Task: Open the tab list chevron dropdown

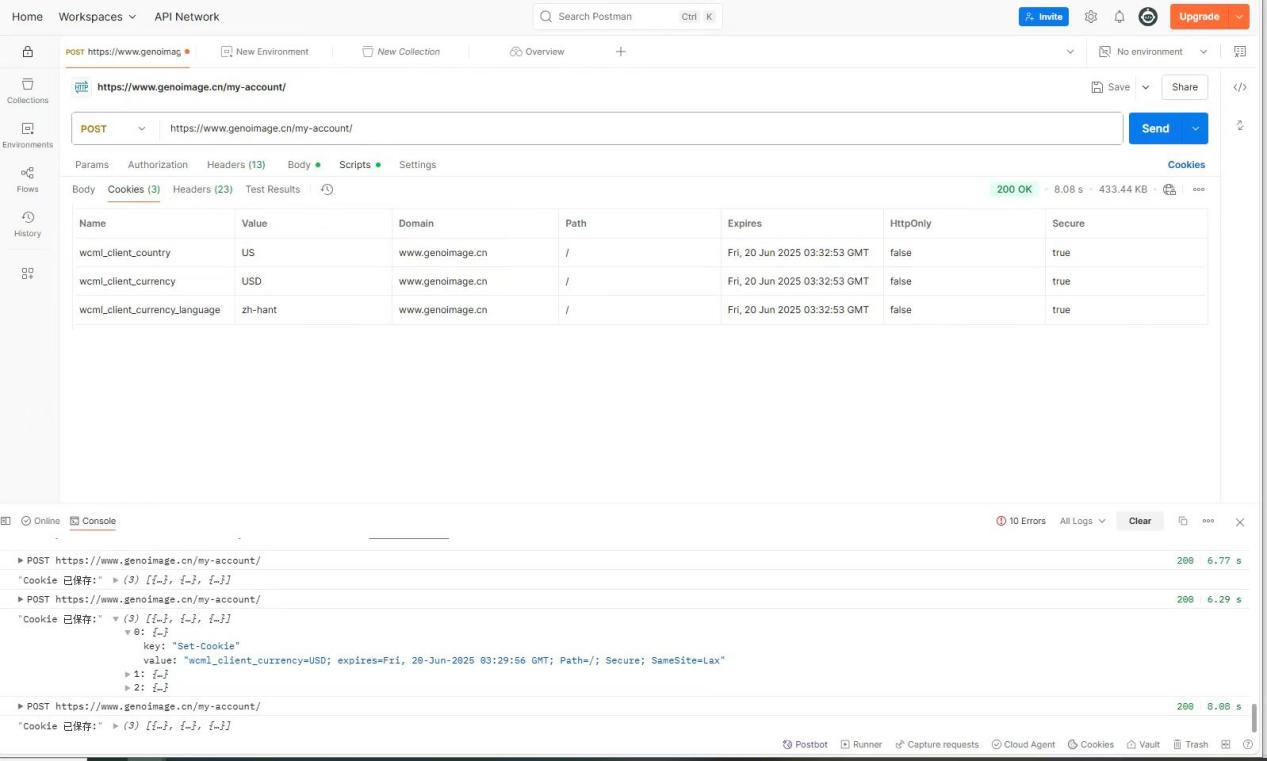Action: tap(1070, 52)
